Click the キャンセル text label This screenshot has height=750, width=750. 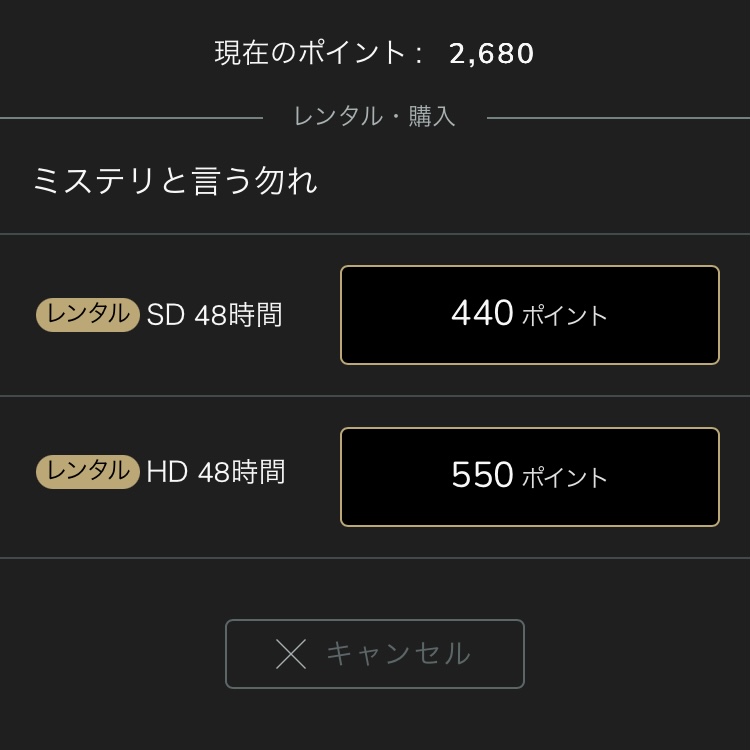[398, 654]
